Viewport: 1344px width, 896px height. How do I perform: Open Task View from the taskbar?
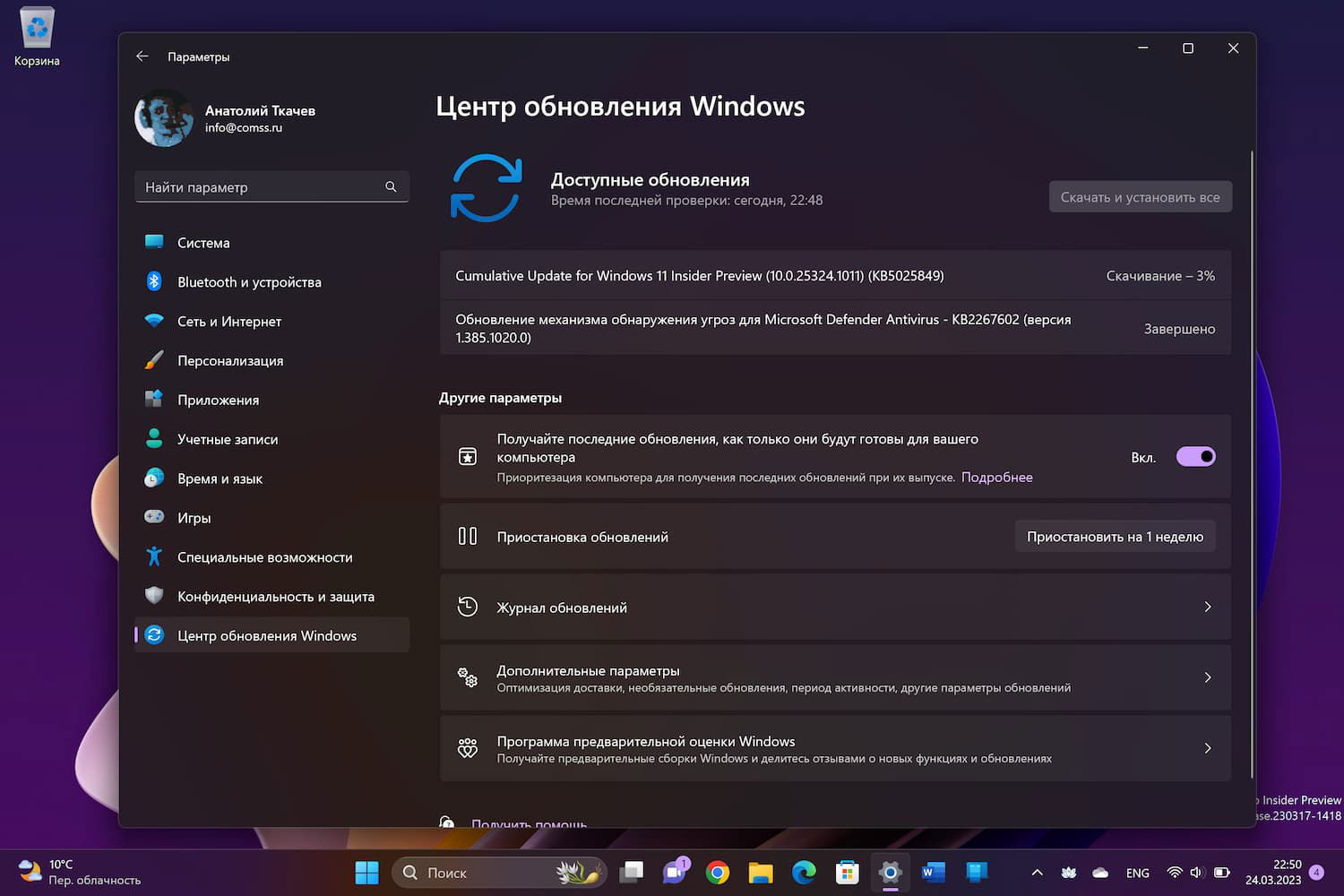click(633, 873)
